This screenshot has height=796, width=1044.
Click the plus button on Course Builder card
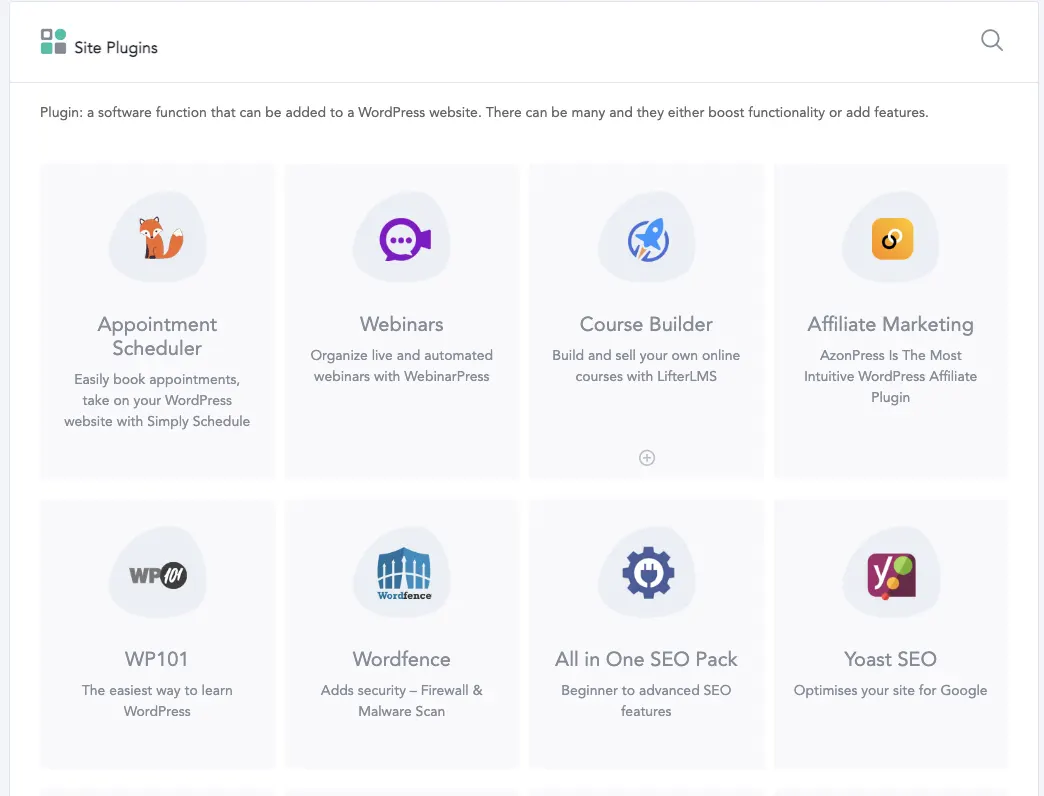(x=647, y=458)
